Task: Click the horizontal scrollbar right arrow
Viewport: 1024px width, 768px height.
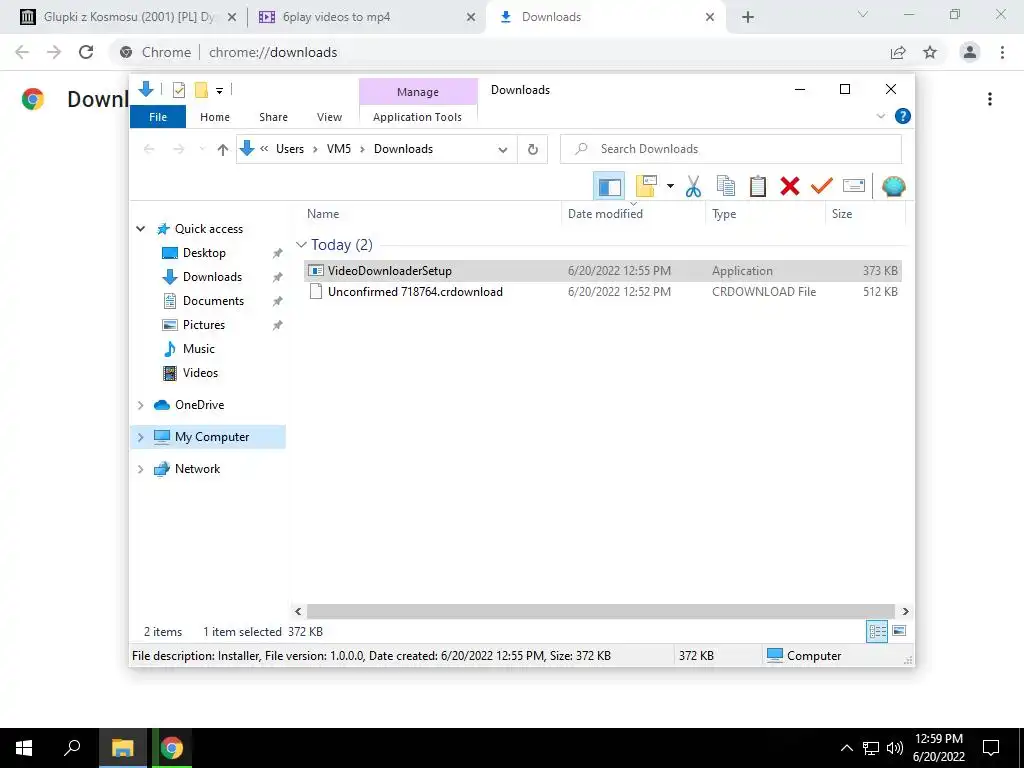Action: (x=905, y=611)
